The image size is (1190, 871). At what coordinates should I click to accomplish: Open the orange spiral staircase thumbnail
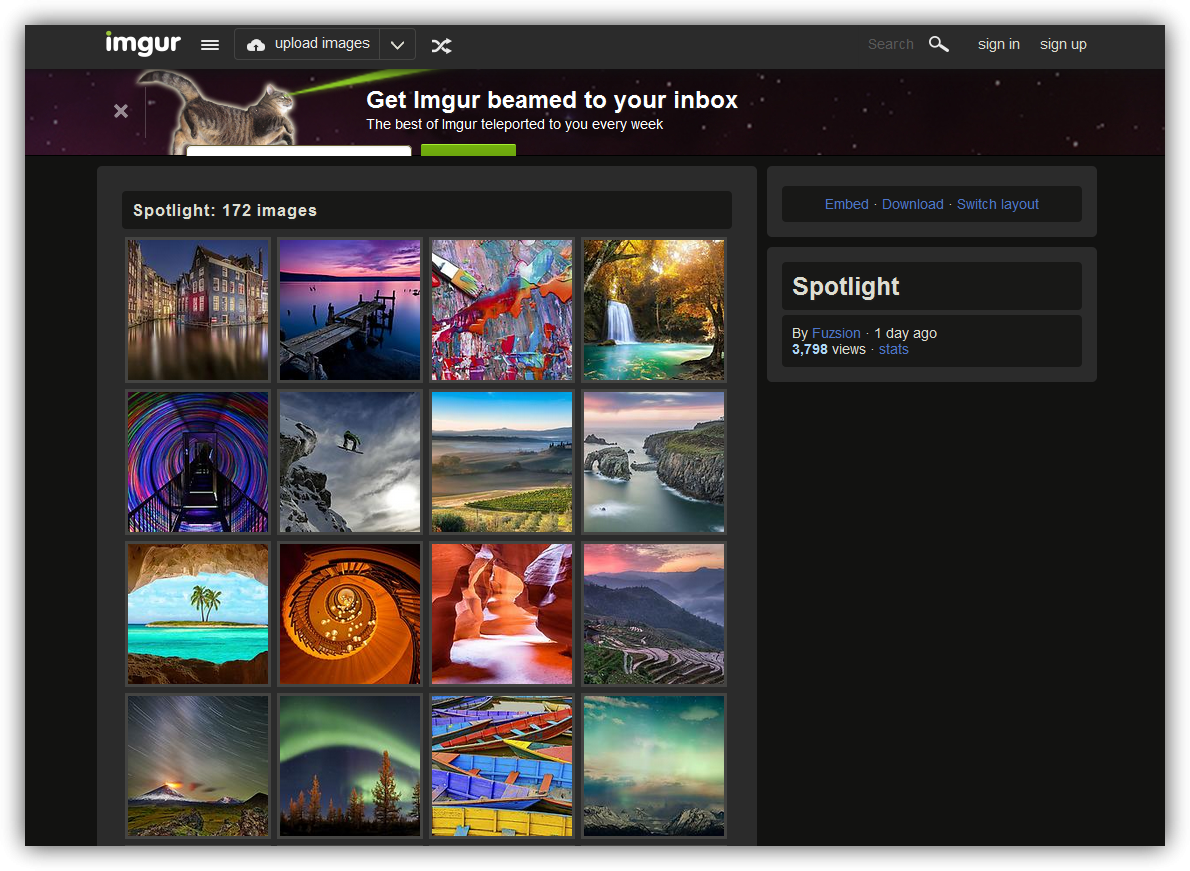coord(350,613)
